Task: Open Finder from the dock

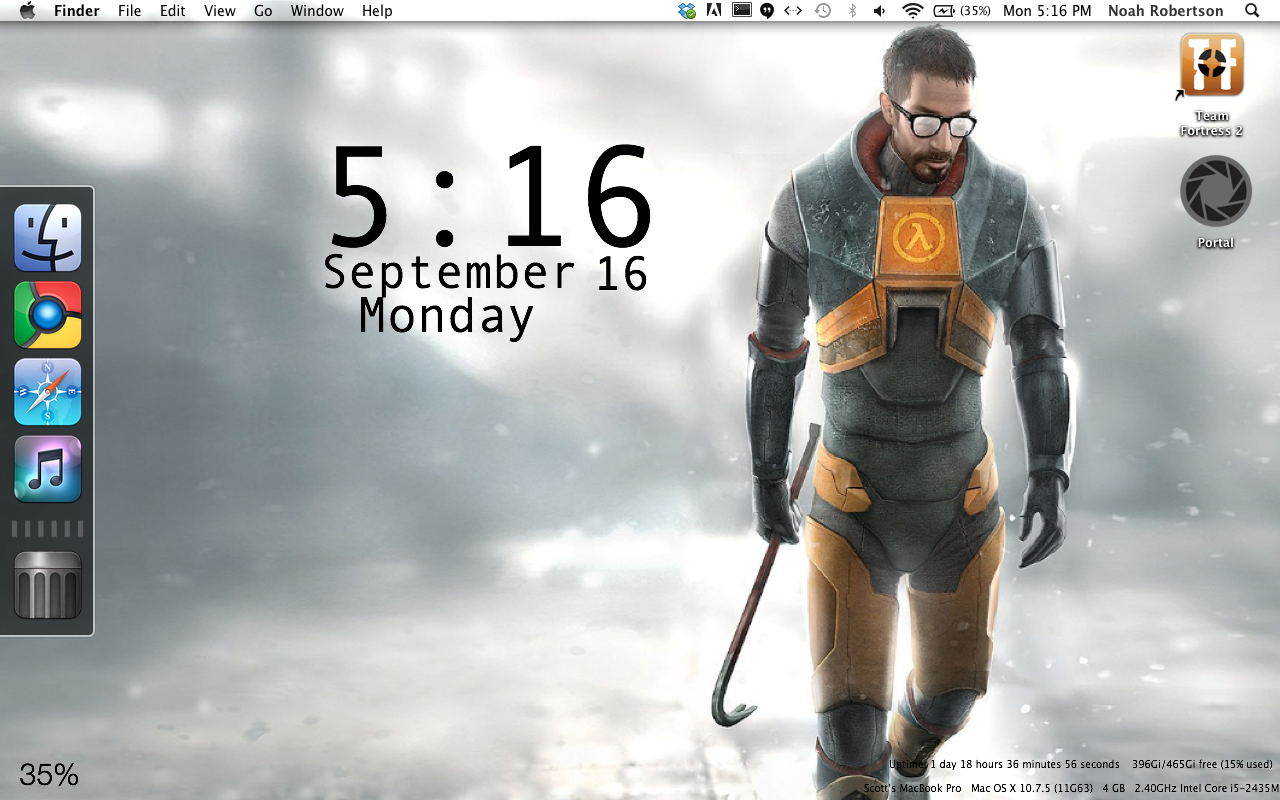Action: click(47, 238)
